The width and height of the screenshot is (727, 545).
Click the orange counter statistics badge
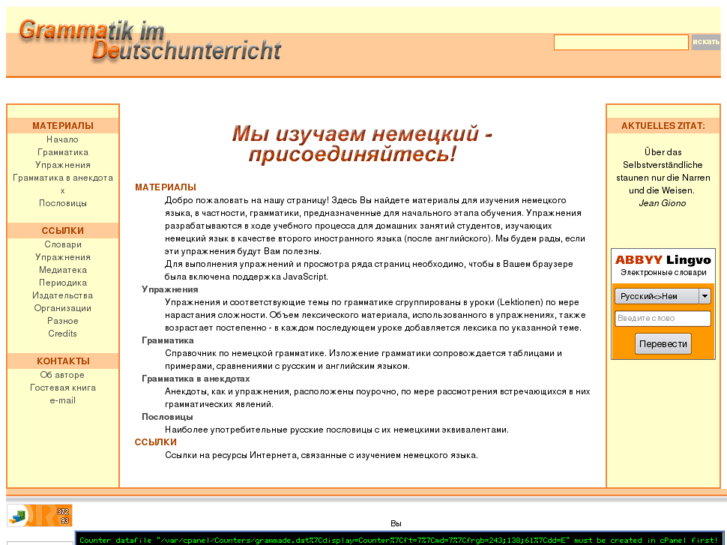(39, 515)
